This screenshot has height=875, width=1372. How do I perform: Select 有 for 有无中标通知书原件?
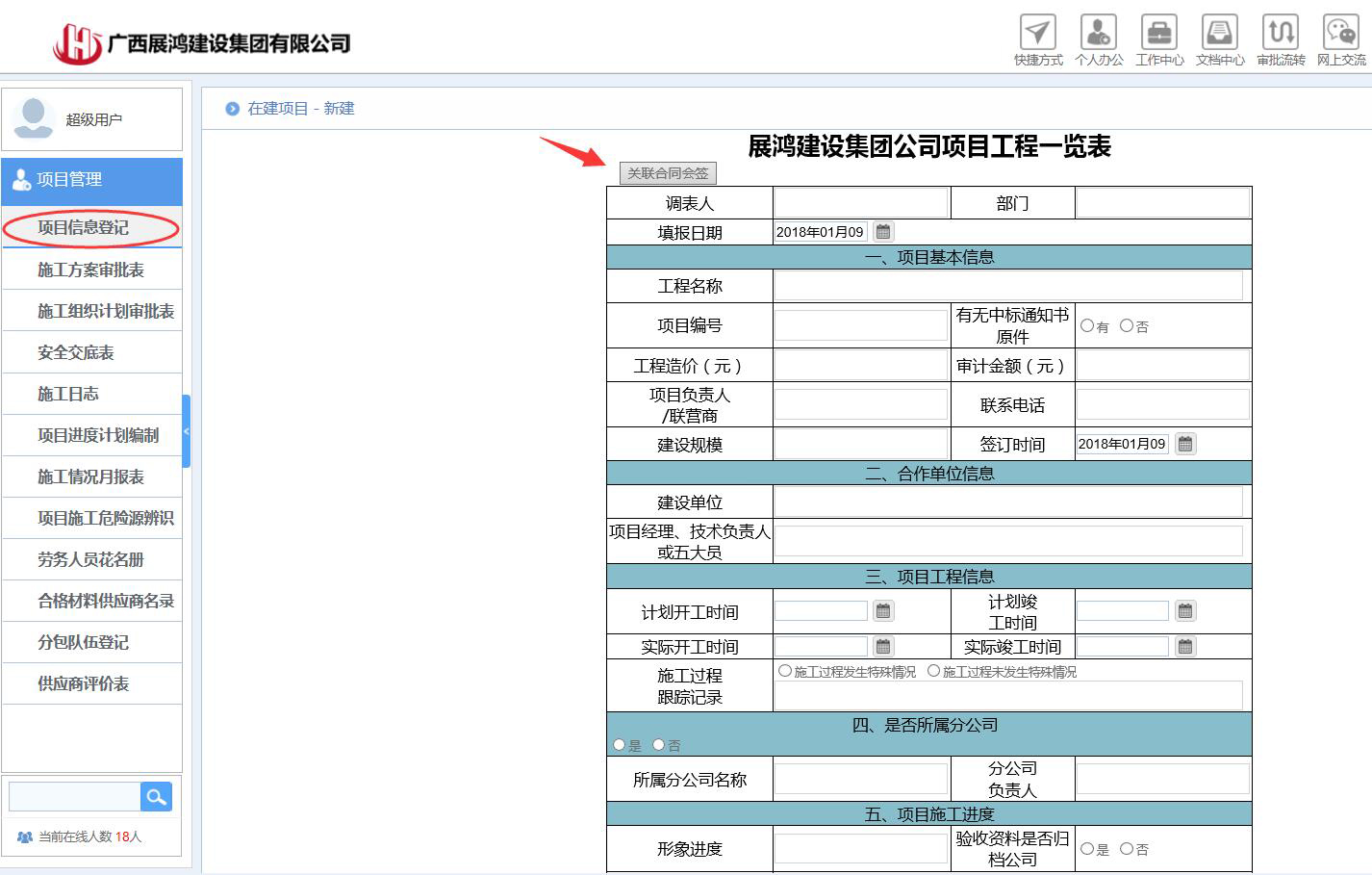click(1087, 326)
